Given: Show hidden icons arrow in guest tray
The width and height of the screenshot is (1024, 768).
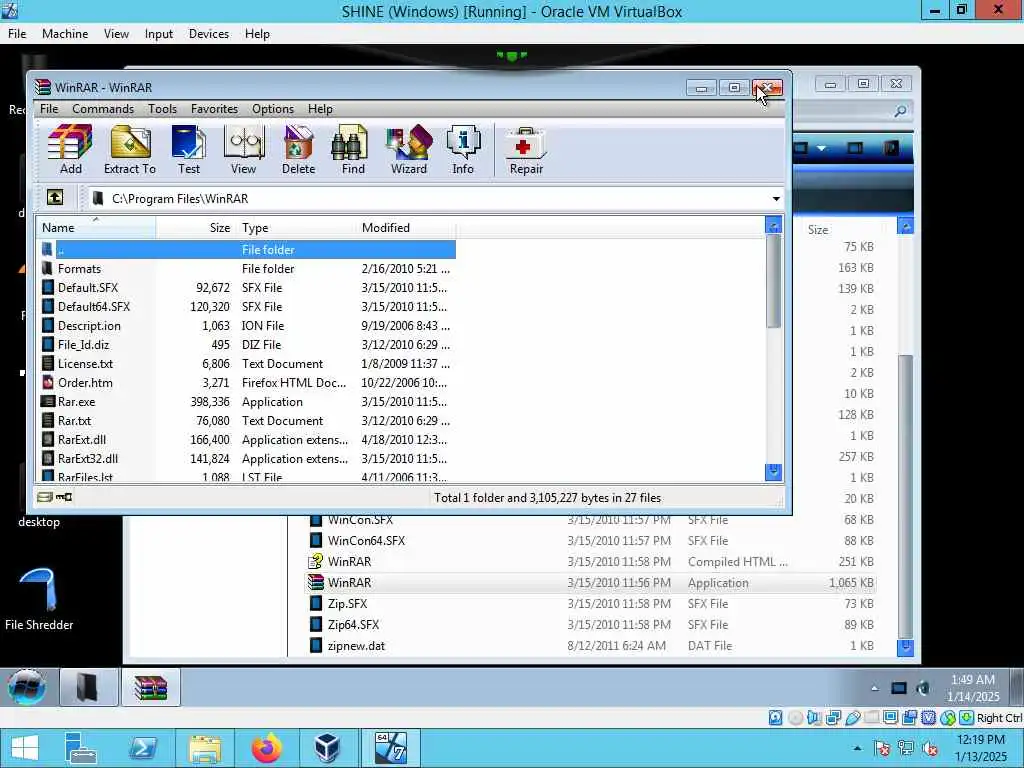Looking at the screenshot, I should click(874, 688).
